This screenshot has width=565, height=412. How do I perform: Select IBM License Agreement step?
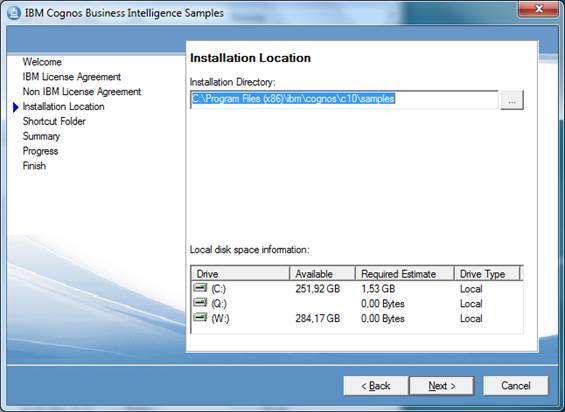coord(72,77)
